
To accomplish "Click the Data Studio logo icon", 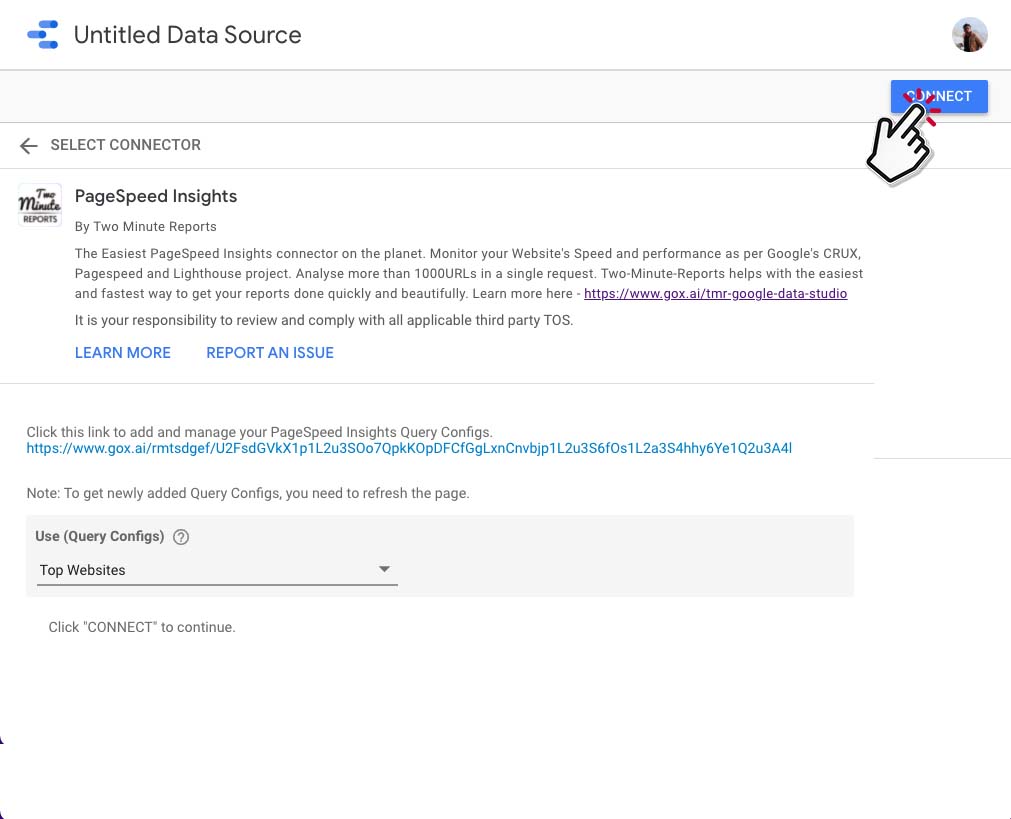I will (x=43, y=35).
